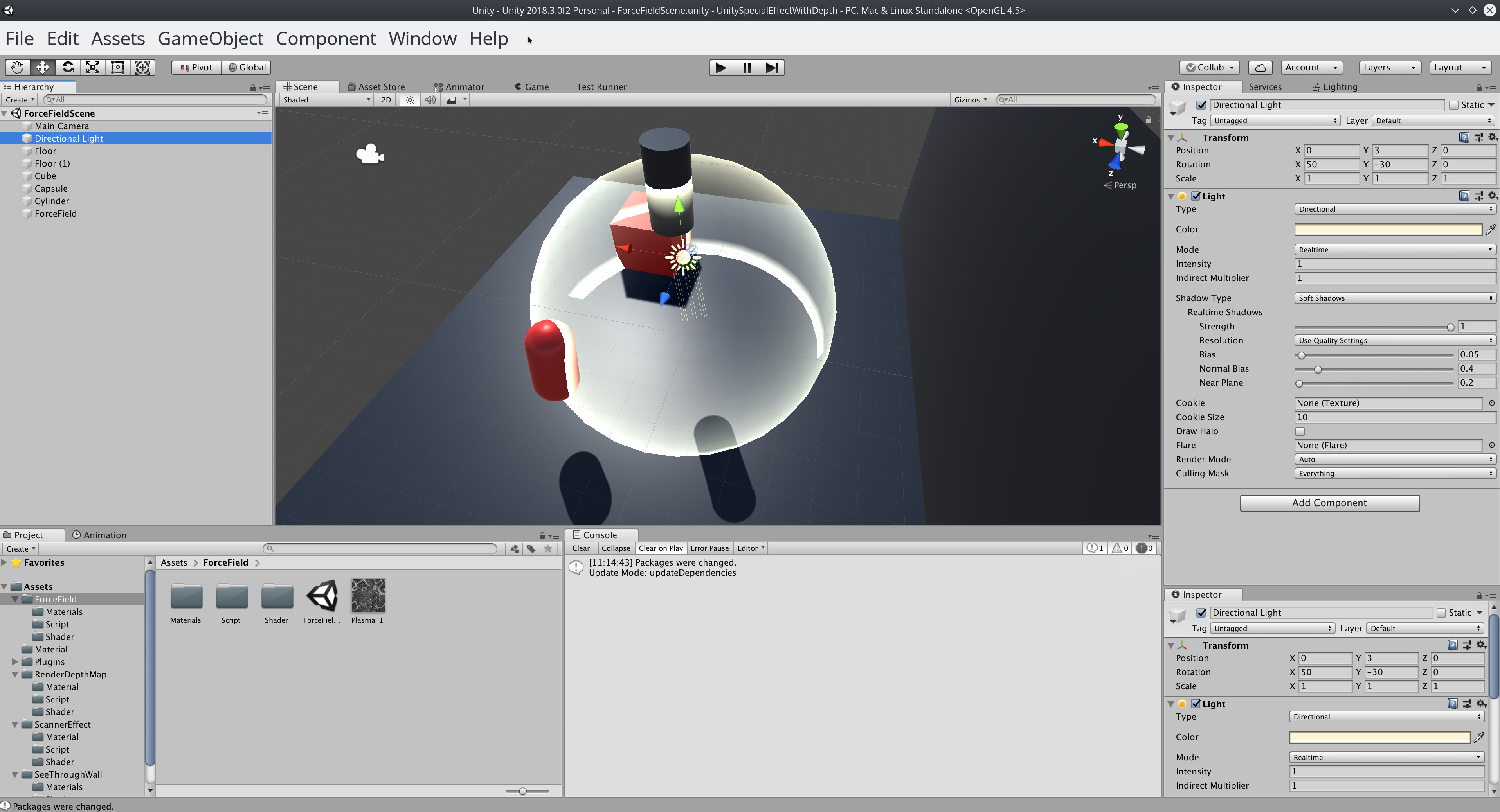Open the GameObject menu
Screen dimensions: 1500x812
point(211,38)
